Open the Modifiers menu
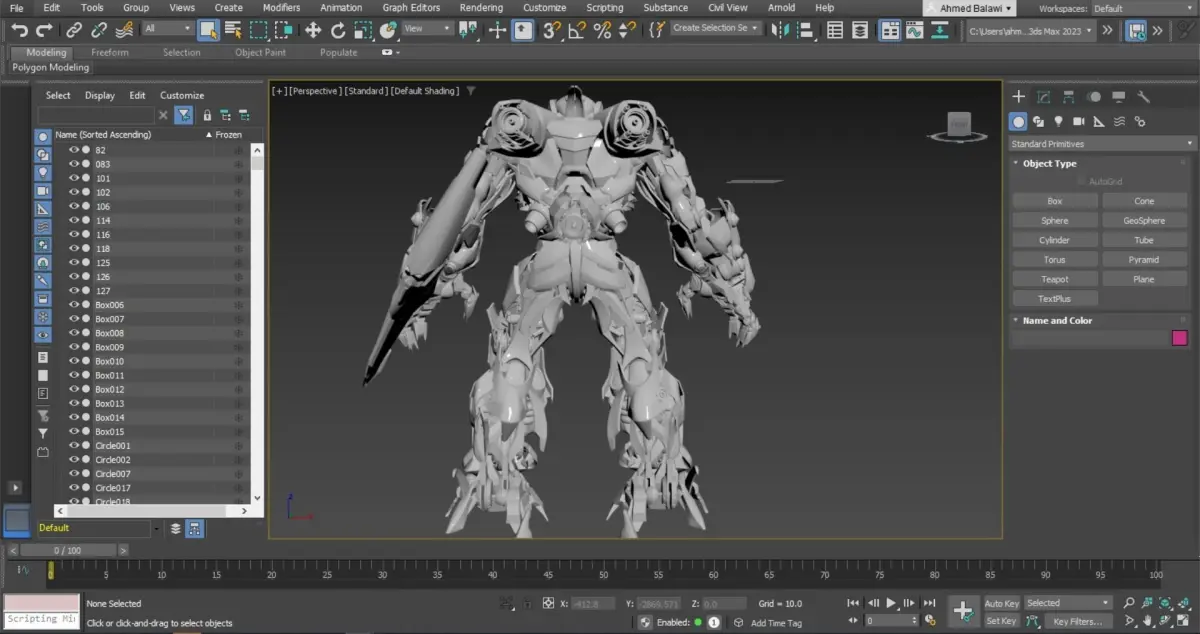1200x634 pixels. 281,8
